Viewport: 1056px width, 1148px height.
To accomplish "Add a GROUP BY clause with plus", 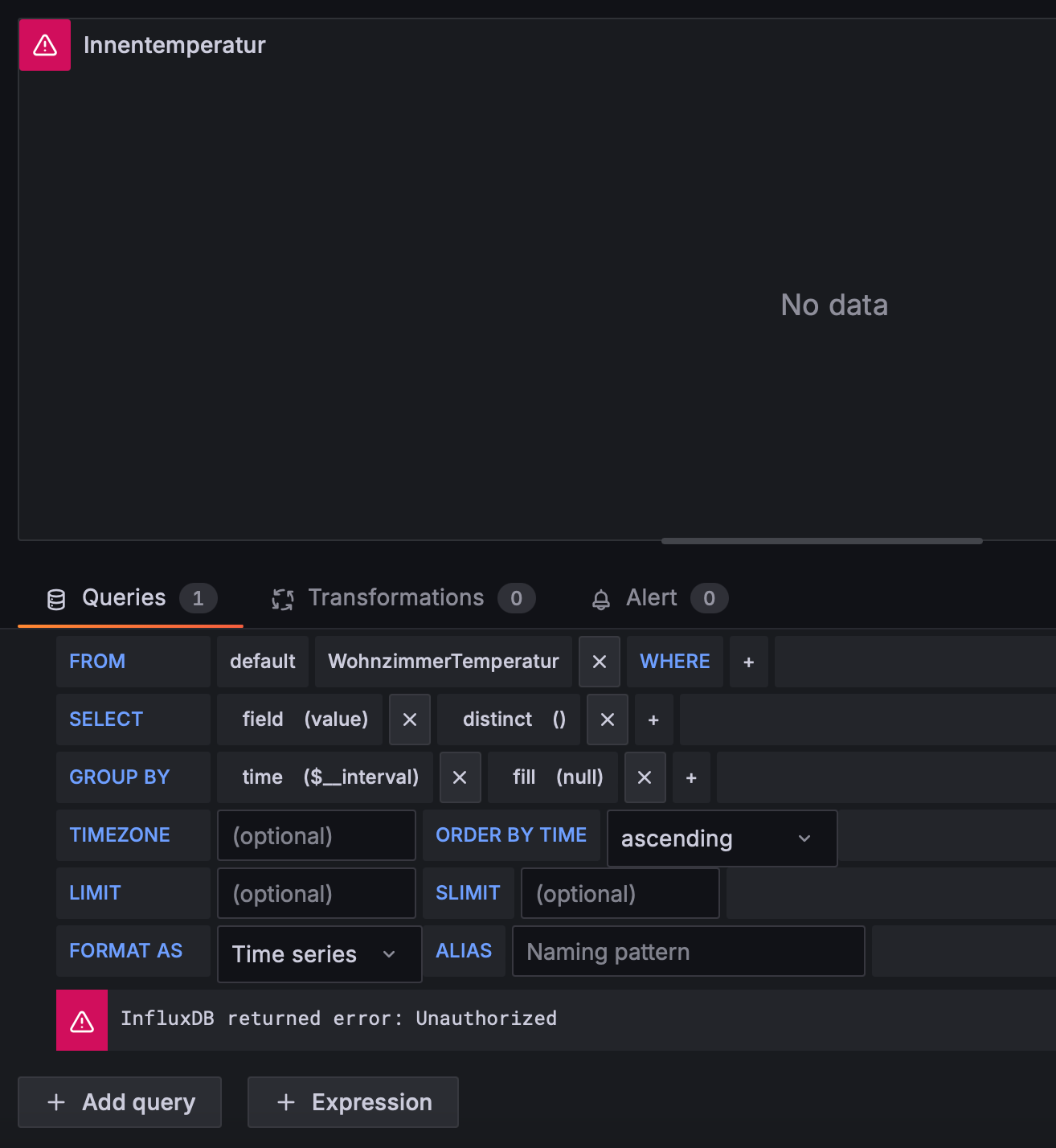I will coord(692,777).
